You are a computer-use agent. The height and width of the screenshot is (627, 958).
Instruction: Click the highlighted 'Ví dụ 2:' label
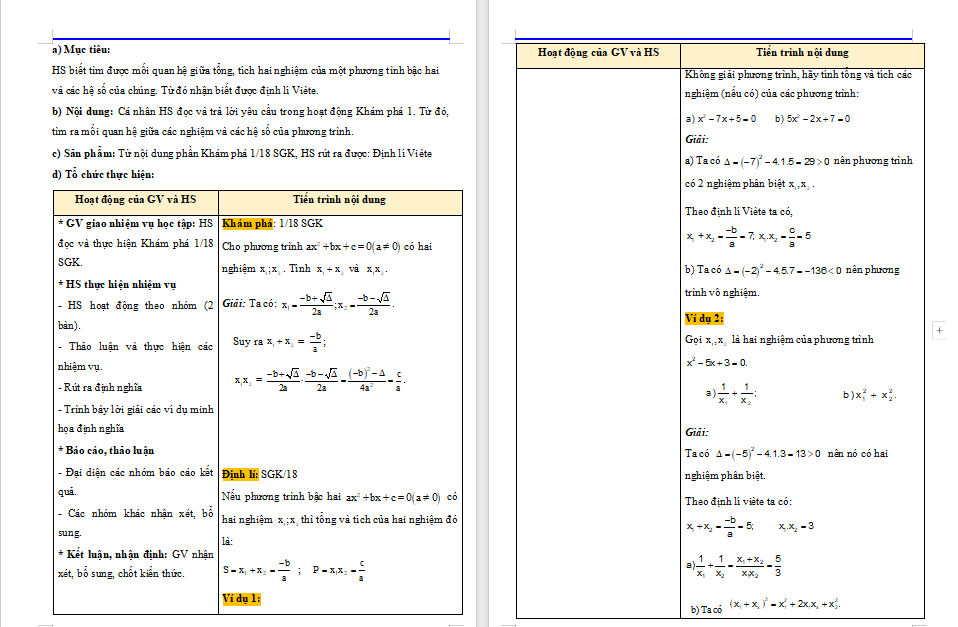pyautogui.click(x=704, y=318)
